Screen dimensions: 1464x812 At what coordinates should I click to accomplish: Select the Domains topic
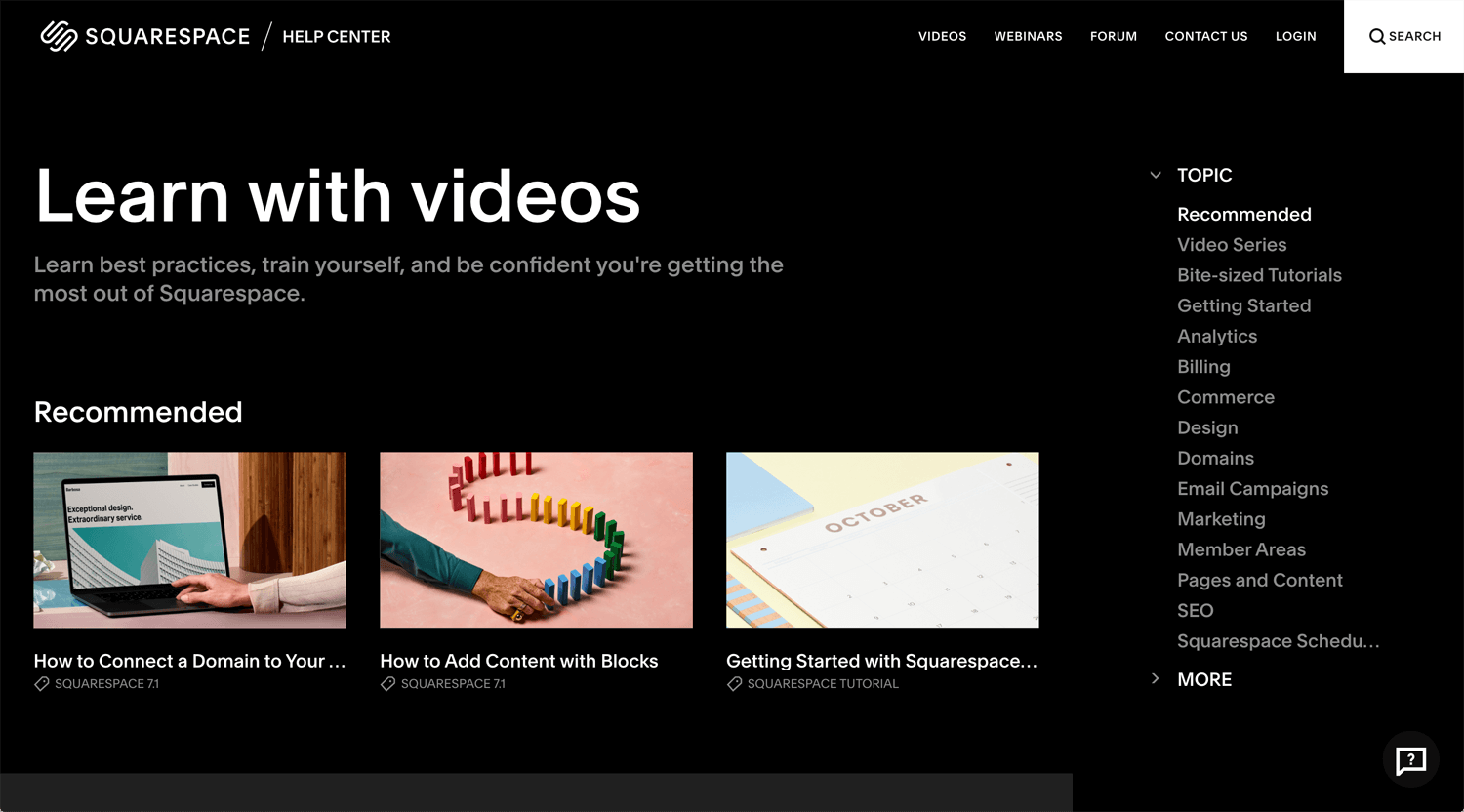click(1215, 458)
